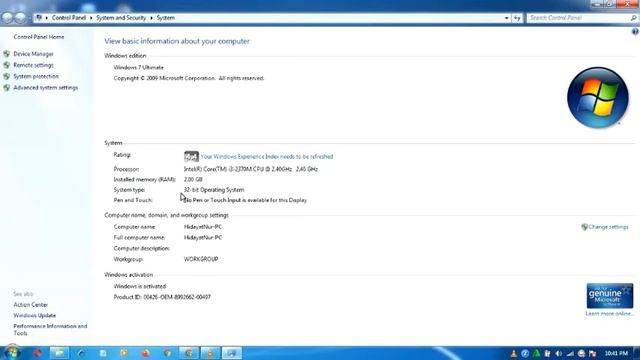Select the Microsoft copyright 2009 line

tap(189, 78)
